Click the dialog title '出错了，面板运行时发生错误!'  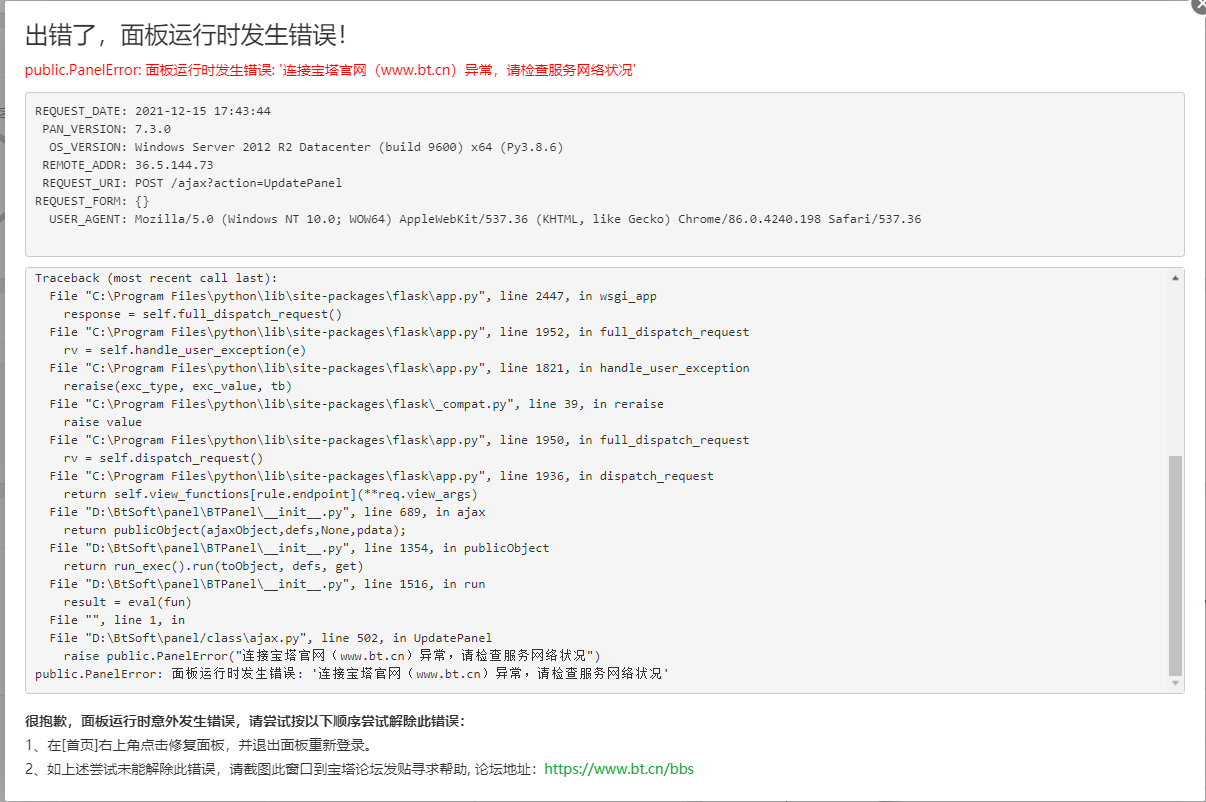tap(186, 35)
